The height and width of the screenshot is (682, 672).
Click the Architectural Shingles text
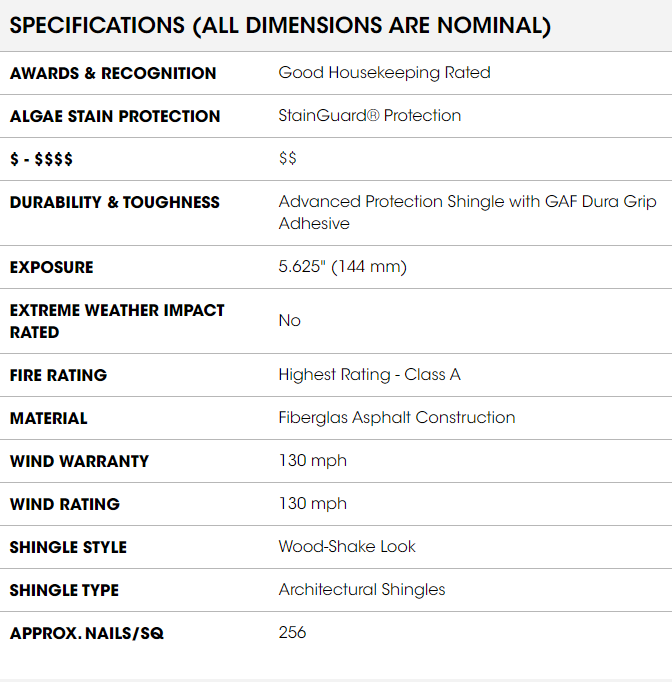tap(362, 590)
